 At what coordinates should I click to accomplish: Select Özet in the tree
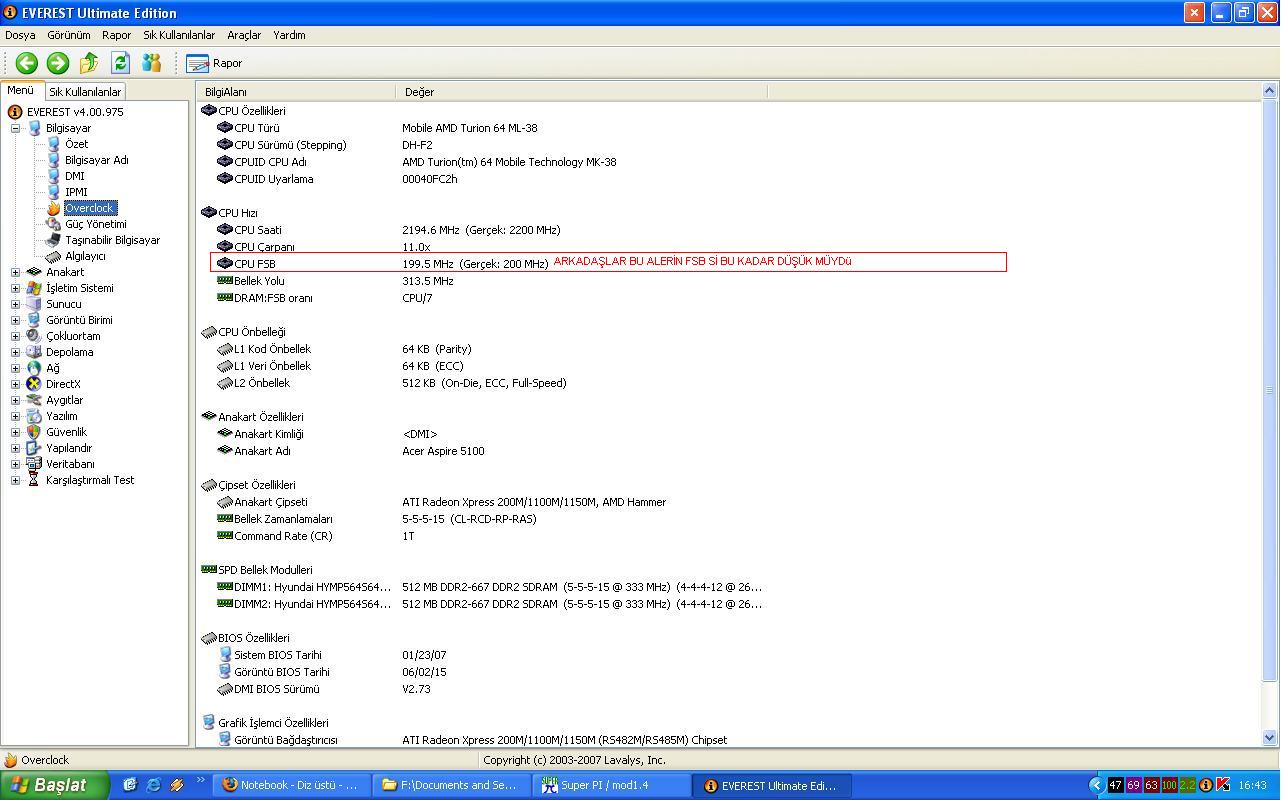(x=76, y=144)
